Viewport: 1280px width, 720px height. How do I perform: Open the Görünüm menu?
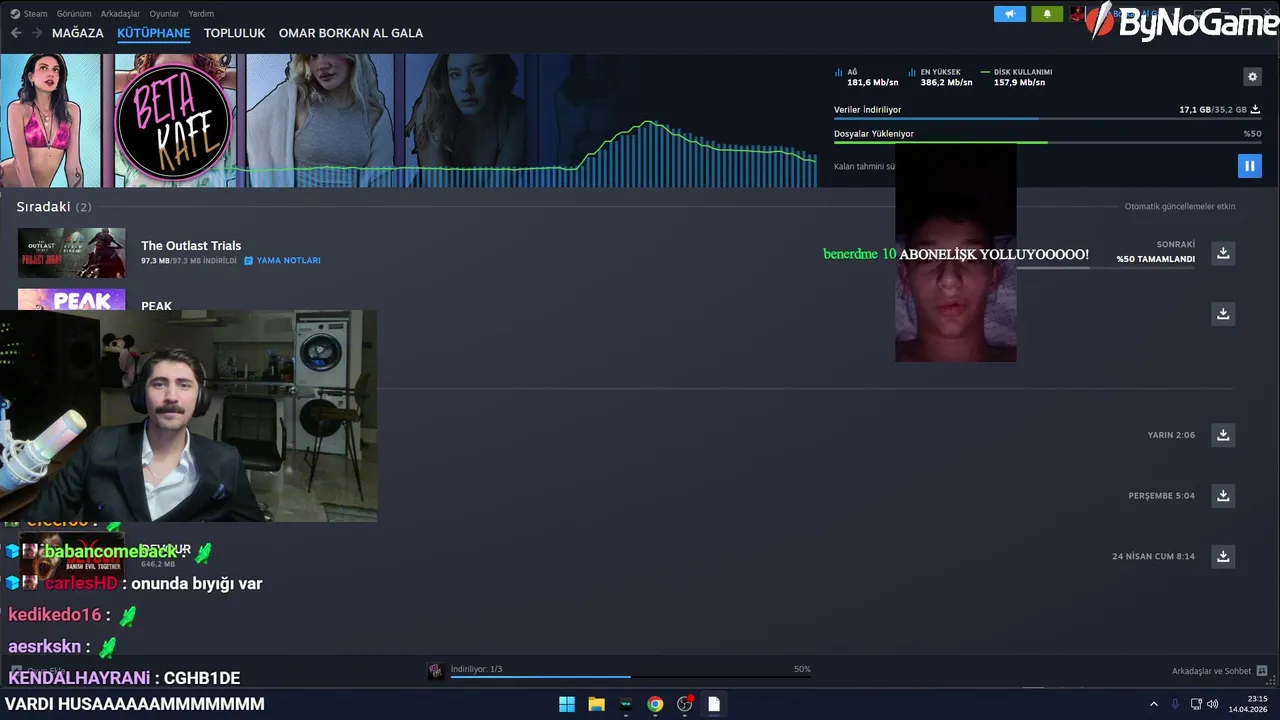tap(74, 14)
